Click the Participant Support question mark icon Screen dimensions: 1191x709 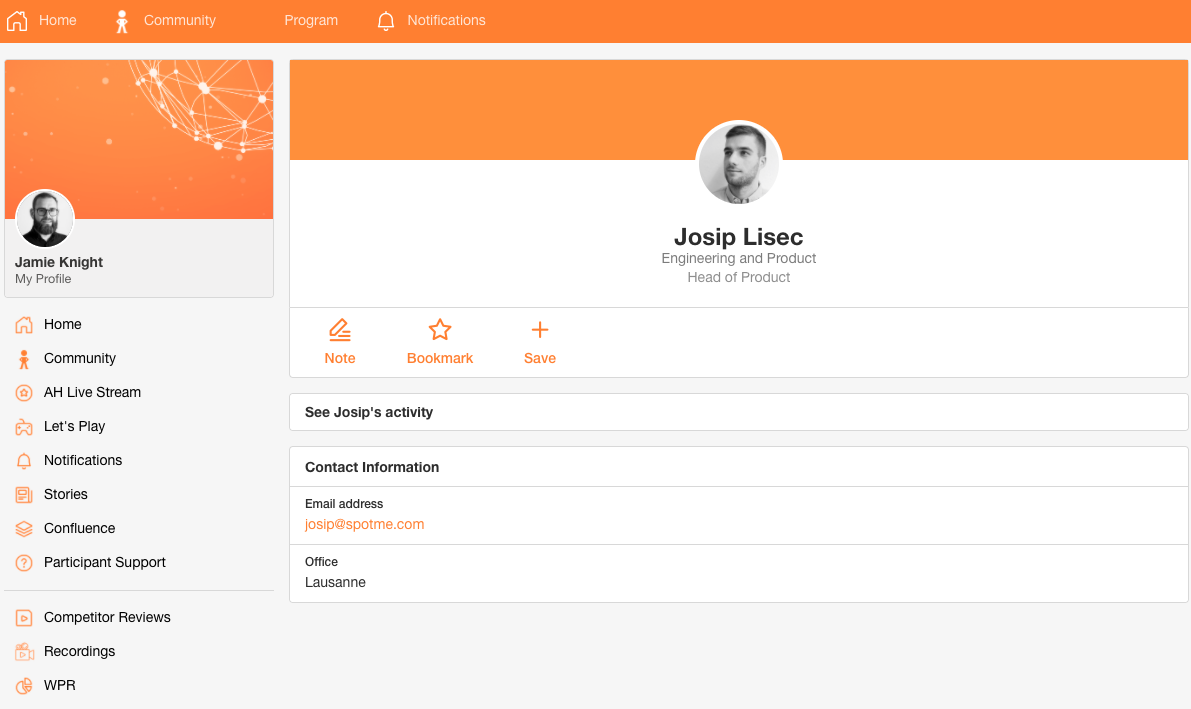(23, 562)
